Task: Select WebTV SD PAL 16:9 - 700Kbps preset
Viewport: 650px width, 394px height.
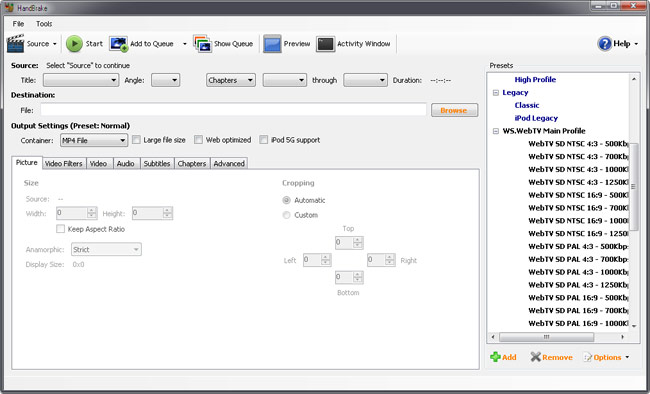Action: click(x=578, y=311)
